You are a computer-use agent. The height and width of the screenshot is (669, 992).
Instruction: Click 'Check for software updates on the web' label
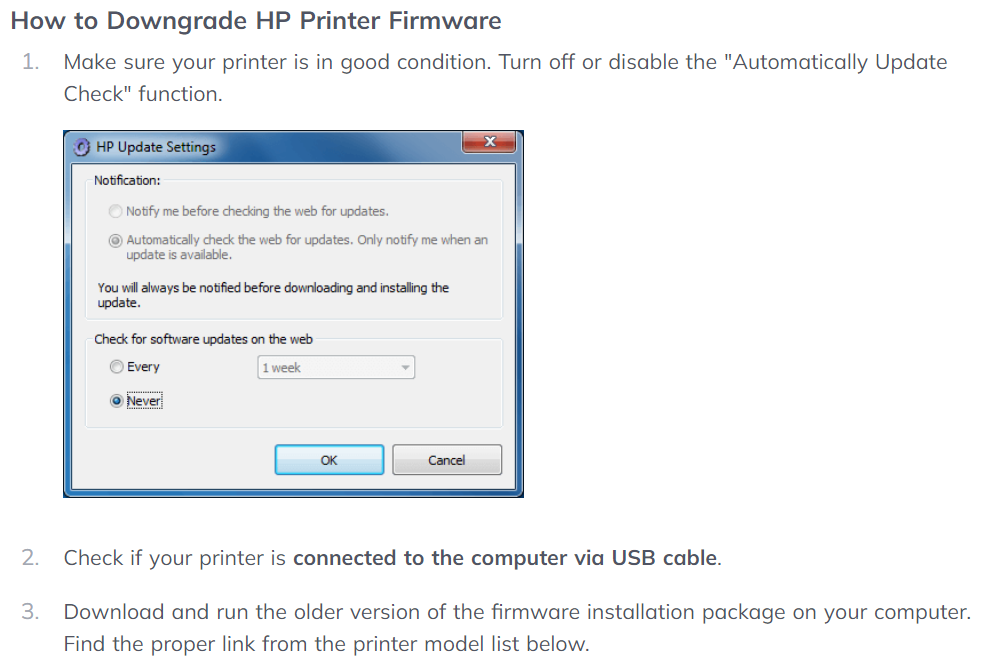tap(203, 339)
